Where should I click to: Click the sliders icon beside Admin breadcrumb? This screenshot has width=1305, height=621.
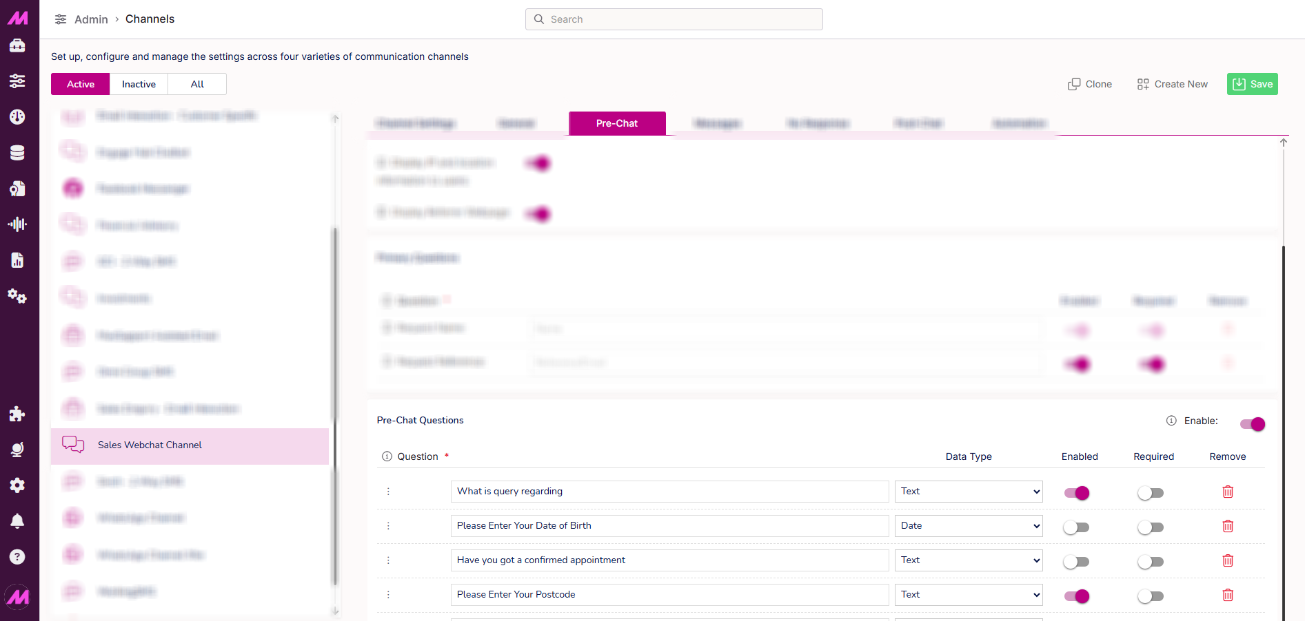(61, 19)
